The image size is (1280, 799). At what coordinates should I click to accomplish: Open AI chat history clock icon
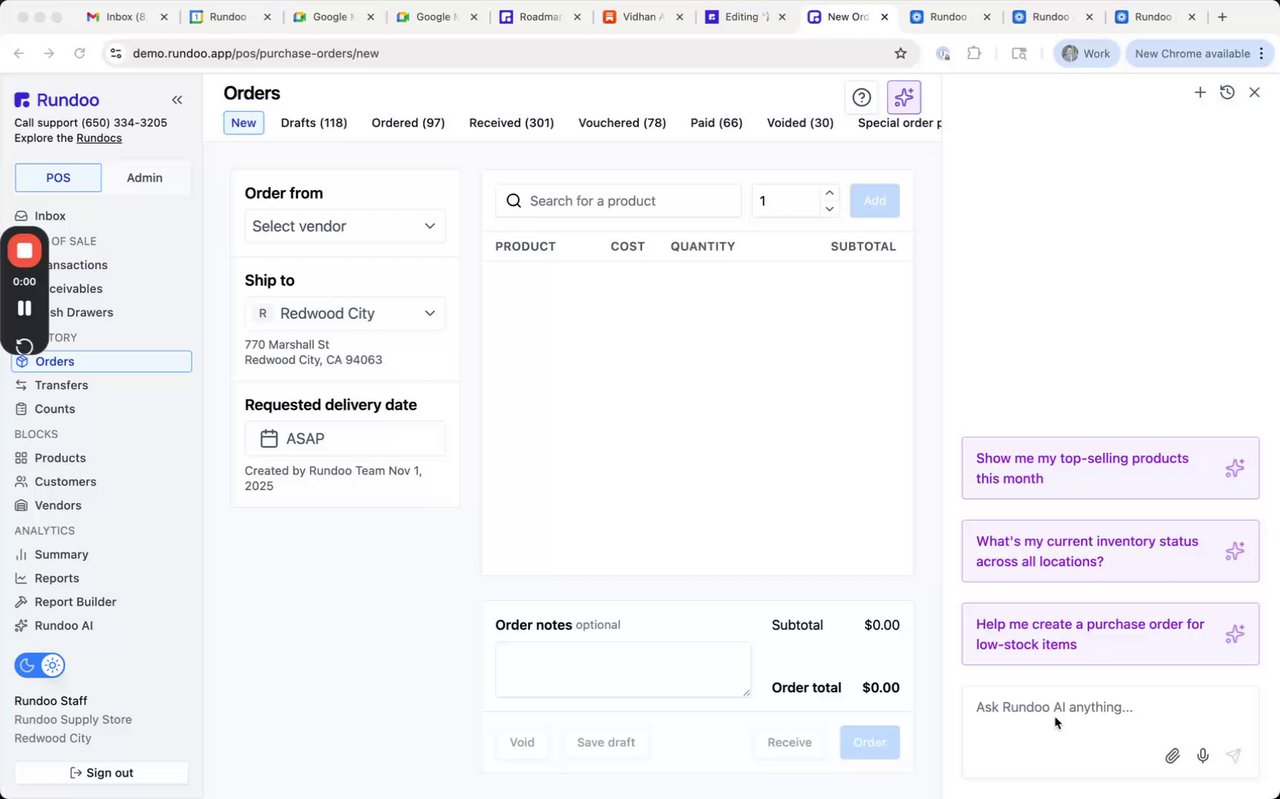tap(1227, 92)
